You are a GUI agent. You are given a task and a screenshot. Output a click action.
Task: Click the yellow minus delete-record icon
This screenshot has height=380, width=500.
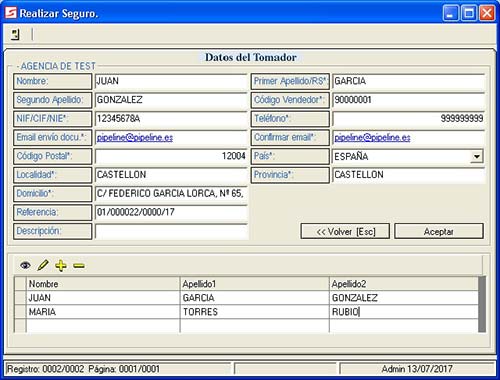pos(79,266)
